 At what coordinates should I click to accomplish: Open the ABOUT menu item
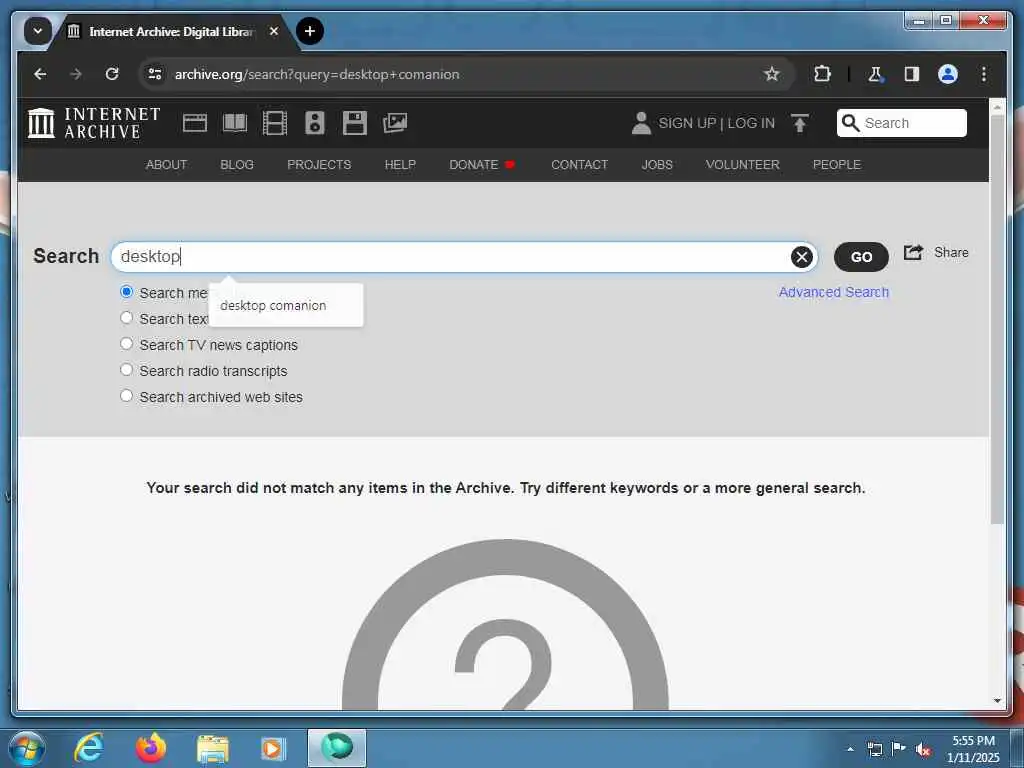tap(167, 165)
